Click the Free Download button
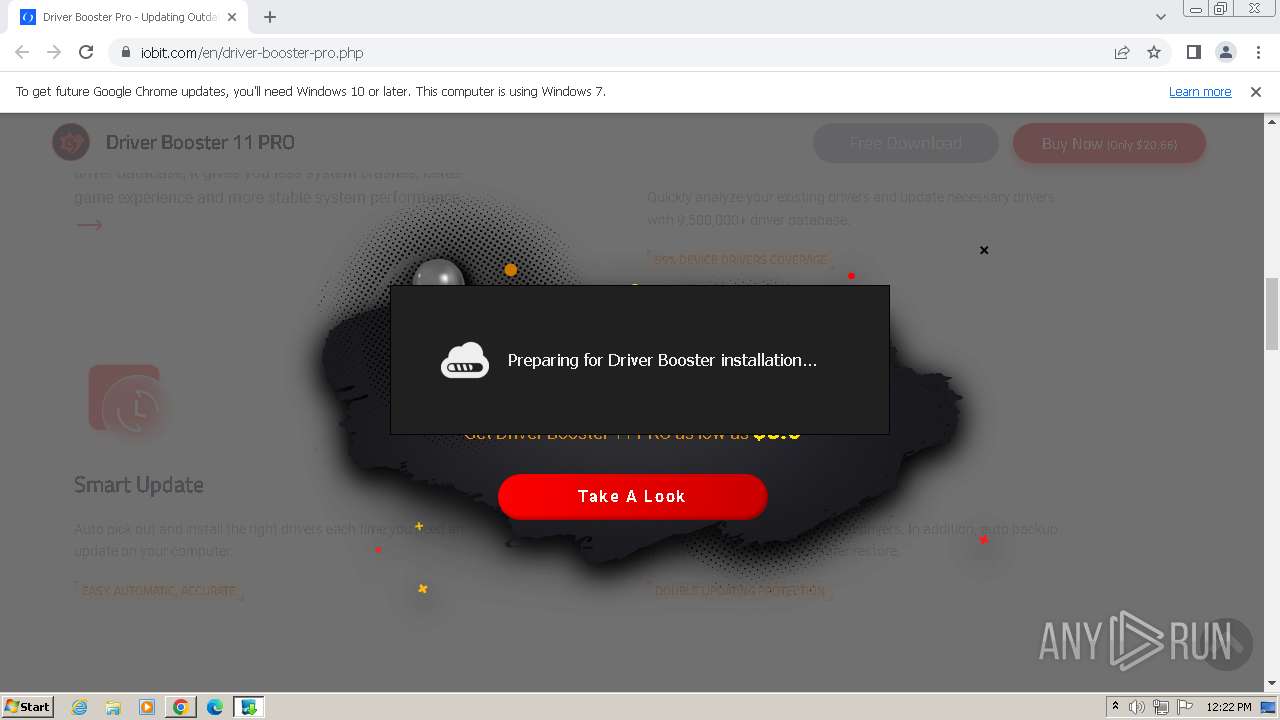This screenshot has width=1280, height=720. click(x=905, y=143)
